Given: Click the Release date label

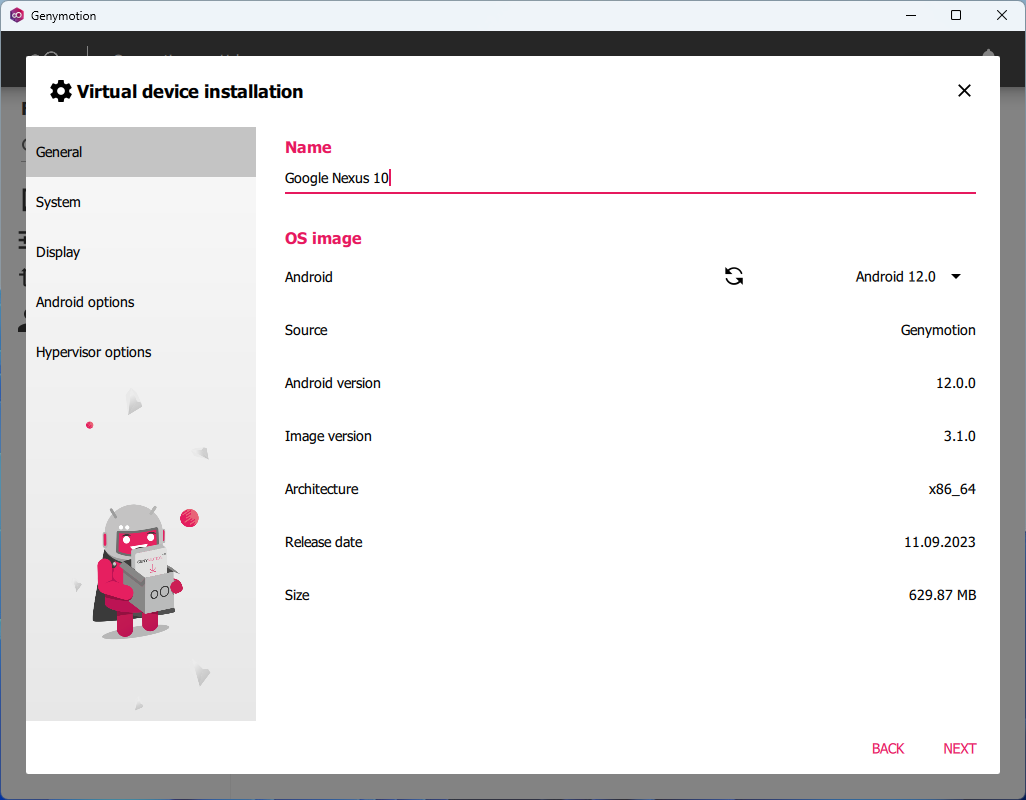Looking at the screenshot, I should 323,542.
